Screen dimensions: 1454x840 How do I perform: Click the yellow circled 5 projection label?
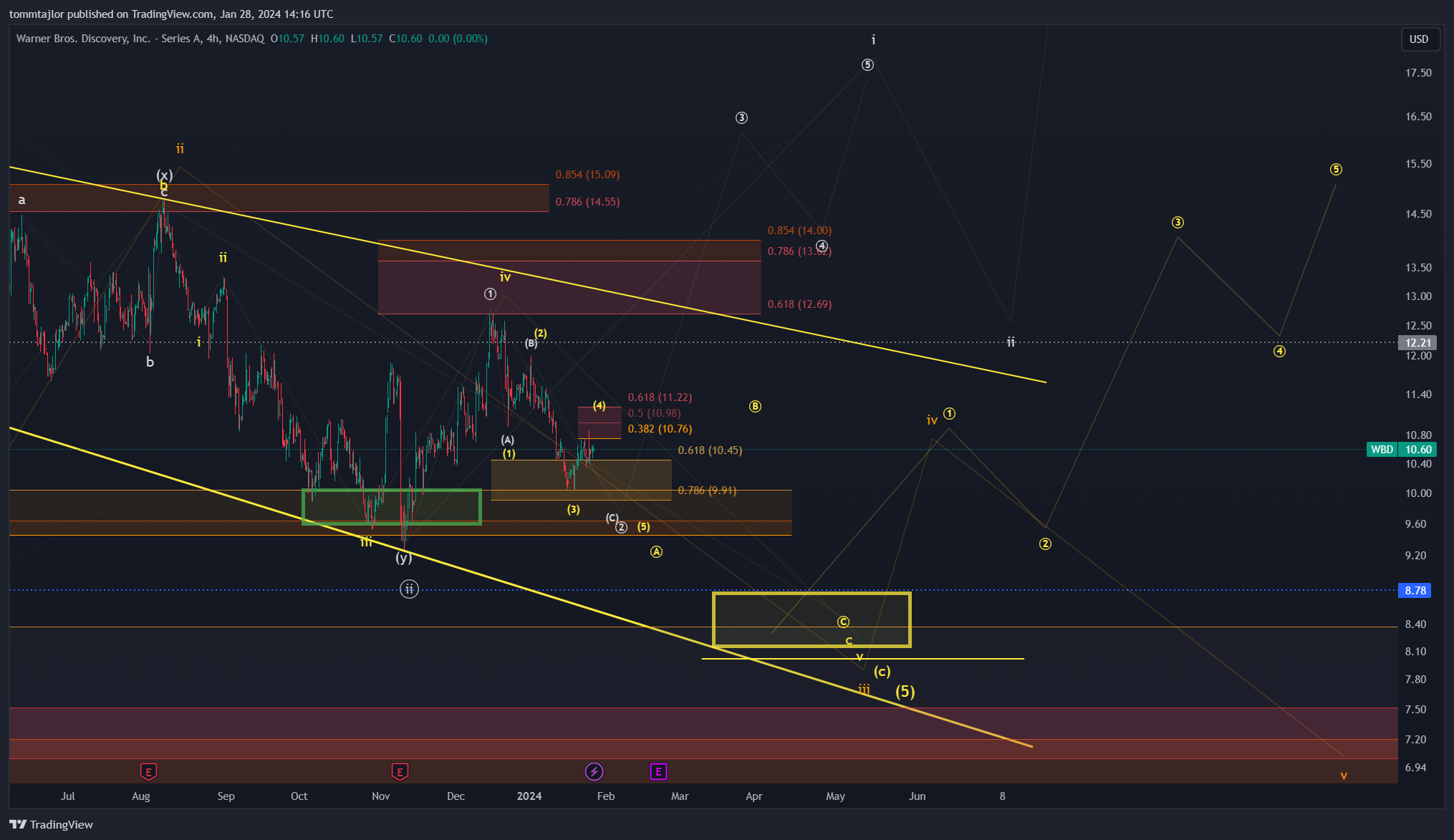click(1336, 170)
